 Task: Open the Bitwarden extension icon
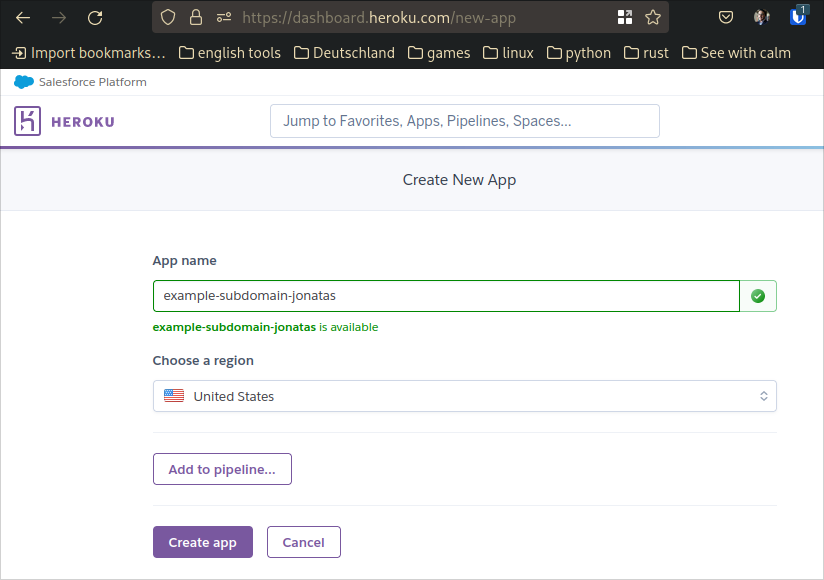pyautogui.click(x=798, y=16)
